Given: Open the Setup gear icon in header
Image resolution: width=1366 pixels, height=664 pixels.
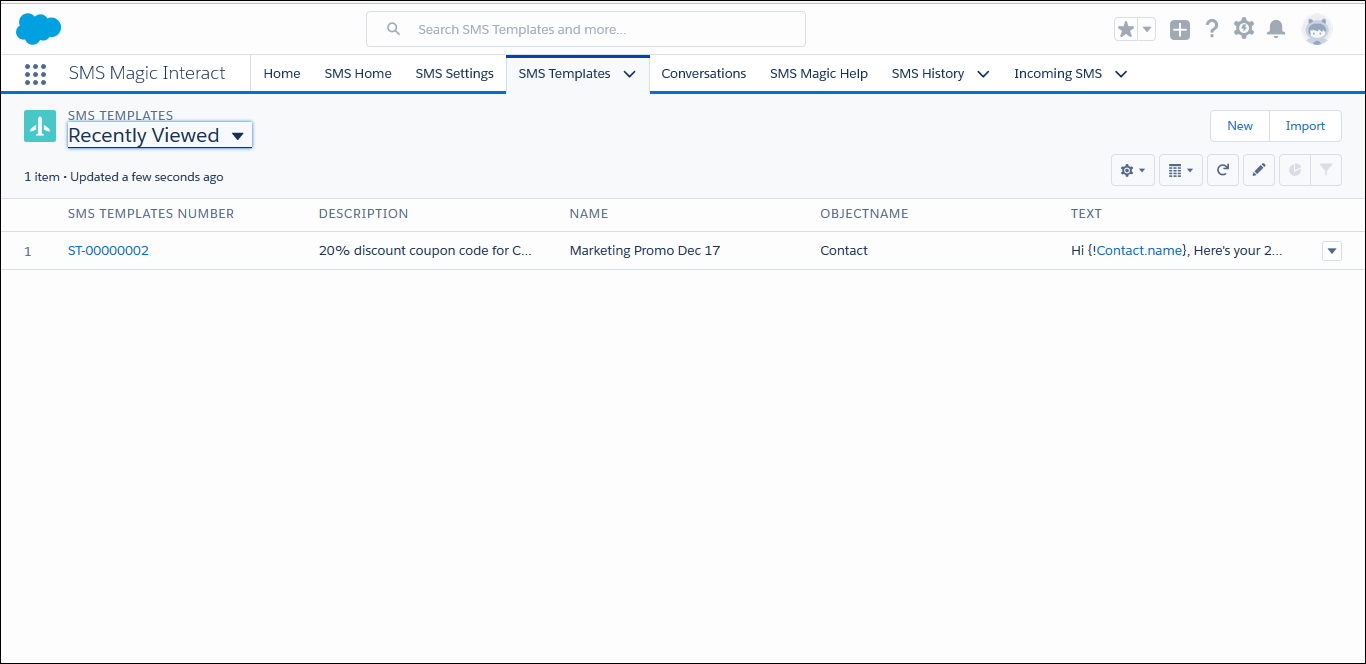Looking at the screenshot, I should (x=1244, y=29).
